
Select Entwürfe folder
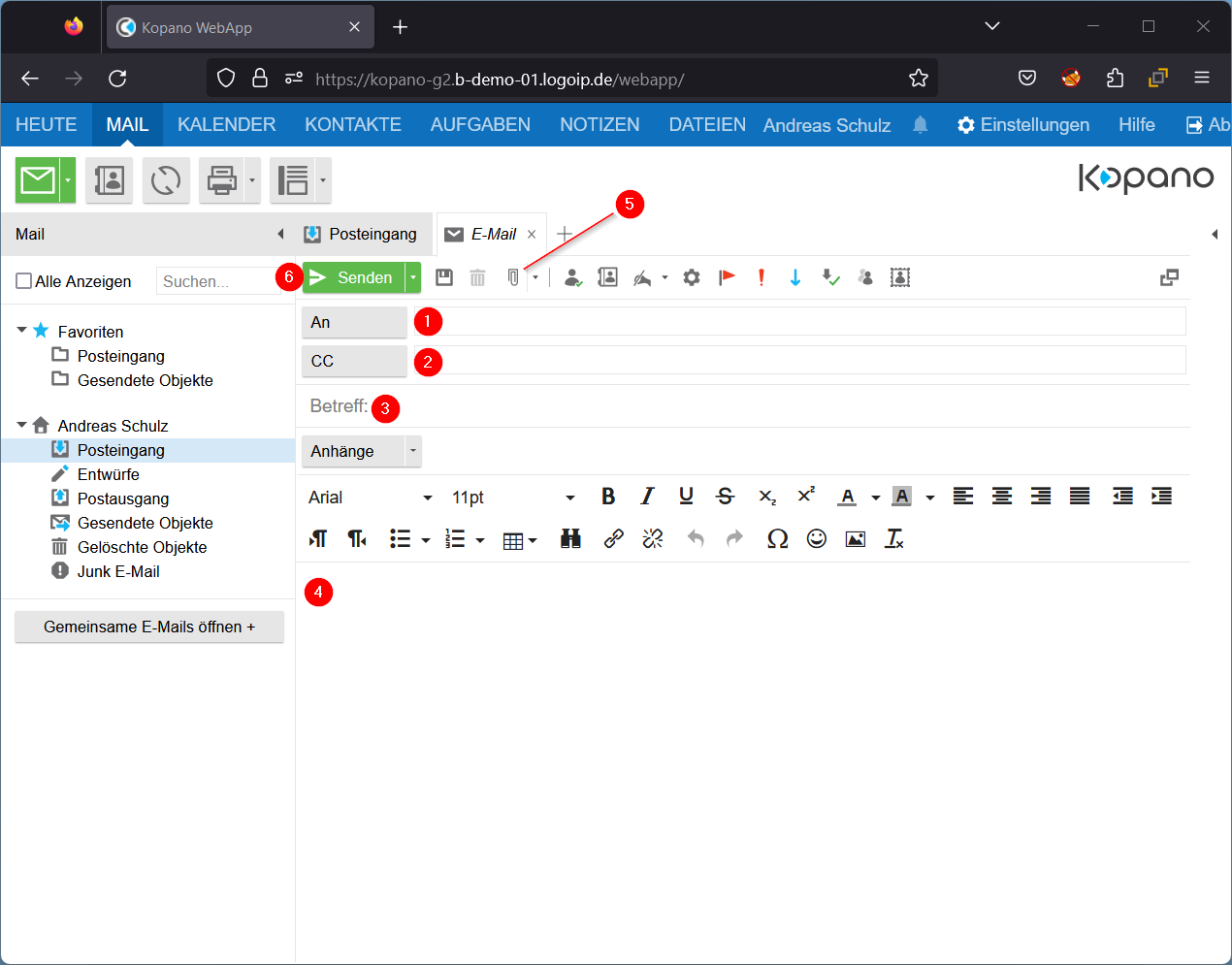108,474
